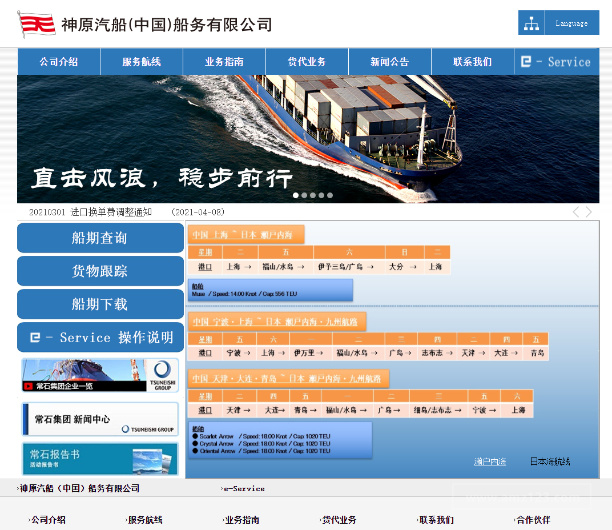Open 常石集团企业一览 video banner
This screenshot has height=530, width=612.
[100, 375]
